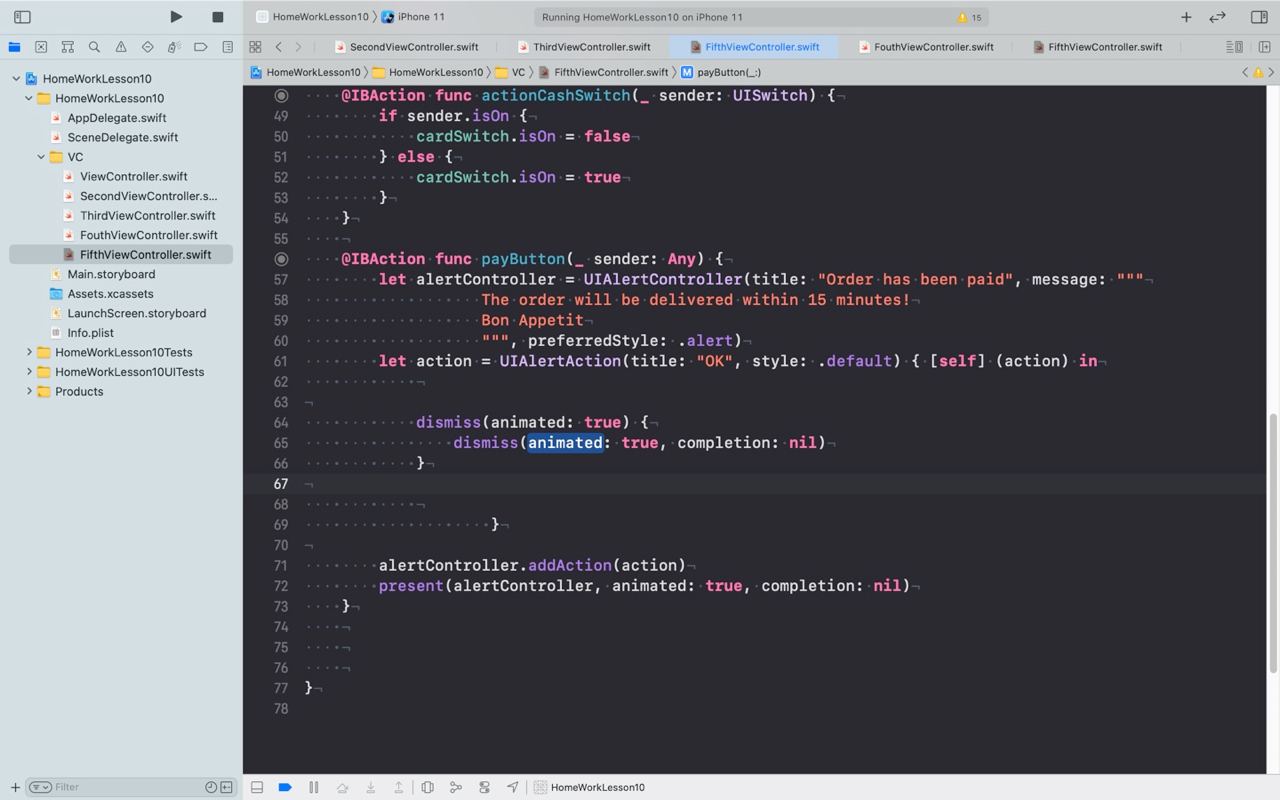
Task: Expand the Products folder
Action: coord(29,391)
